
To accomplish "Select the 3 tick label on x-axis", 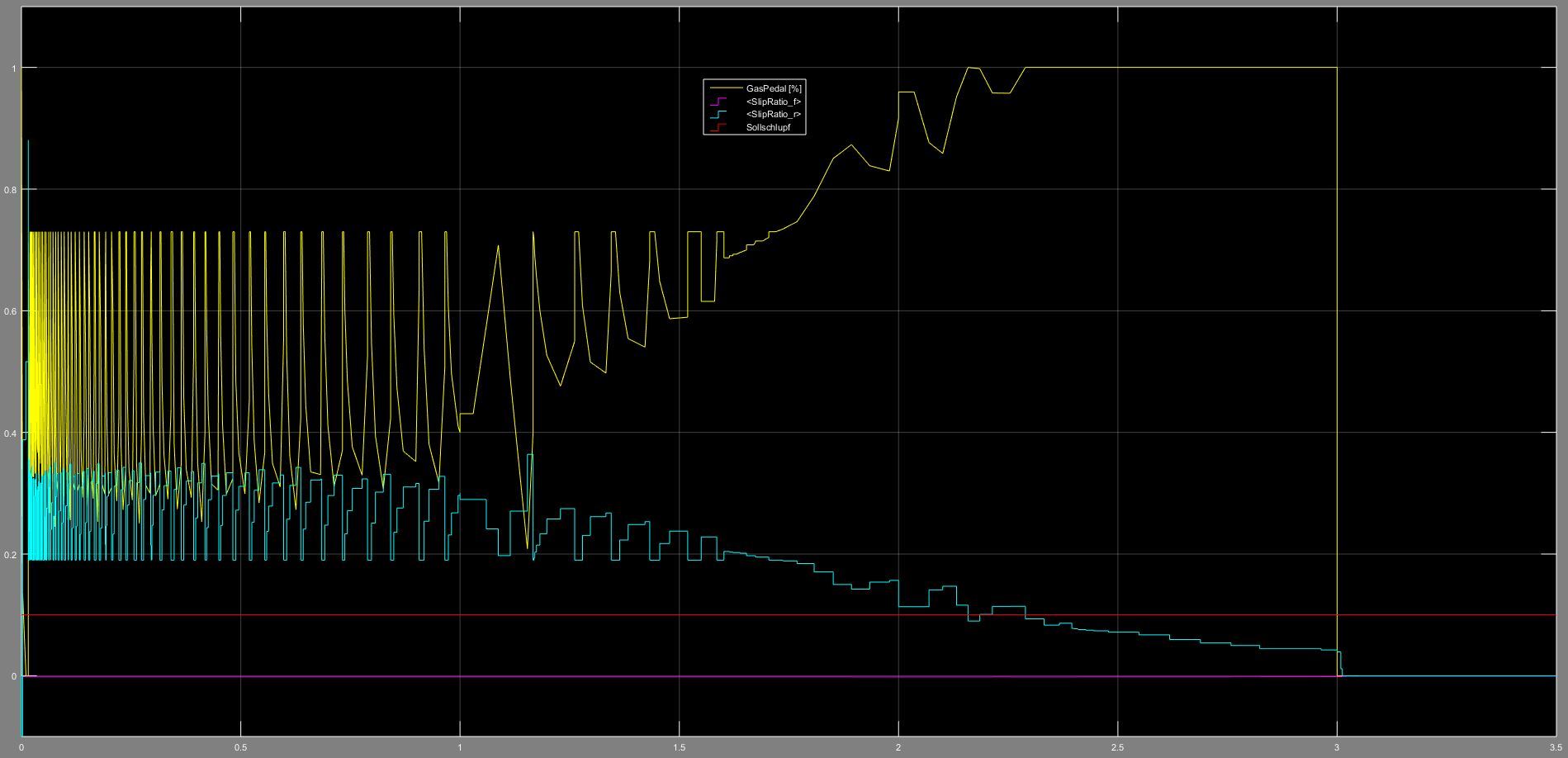I will pyautogui.click(x=1337, y=746).
